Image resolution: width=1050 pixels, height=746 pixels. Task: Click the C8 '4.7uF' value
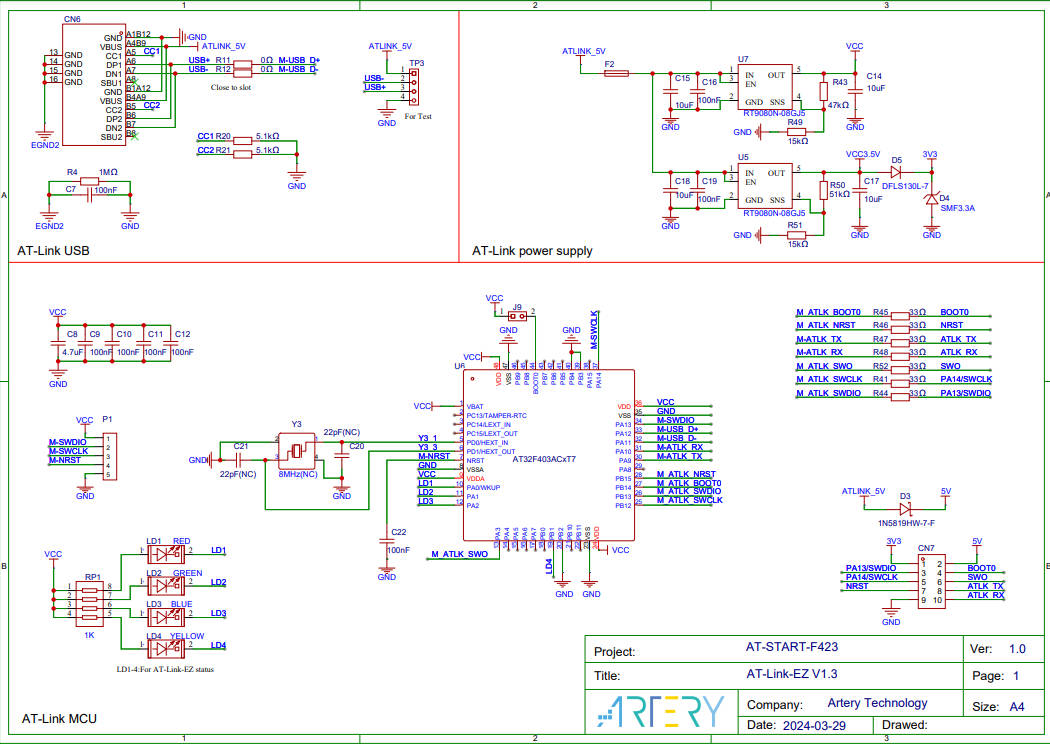point(73,352)
